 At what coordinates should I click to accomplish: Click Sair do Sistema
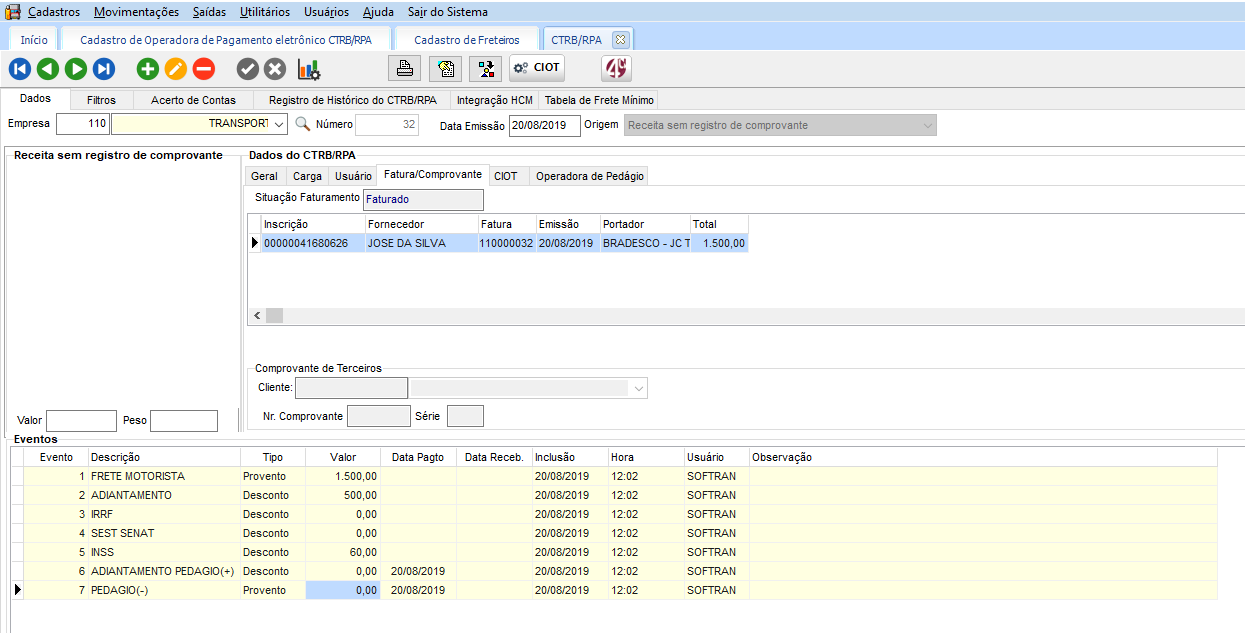pos(448,12)
